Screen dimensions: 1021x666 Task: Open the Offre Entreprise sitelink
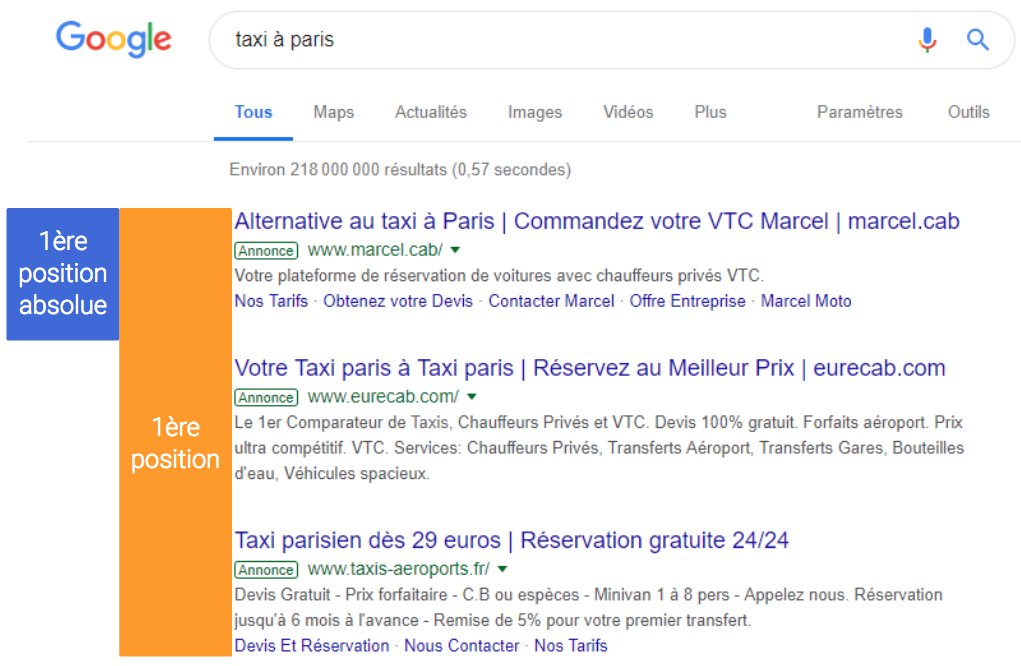point(687,301)
